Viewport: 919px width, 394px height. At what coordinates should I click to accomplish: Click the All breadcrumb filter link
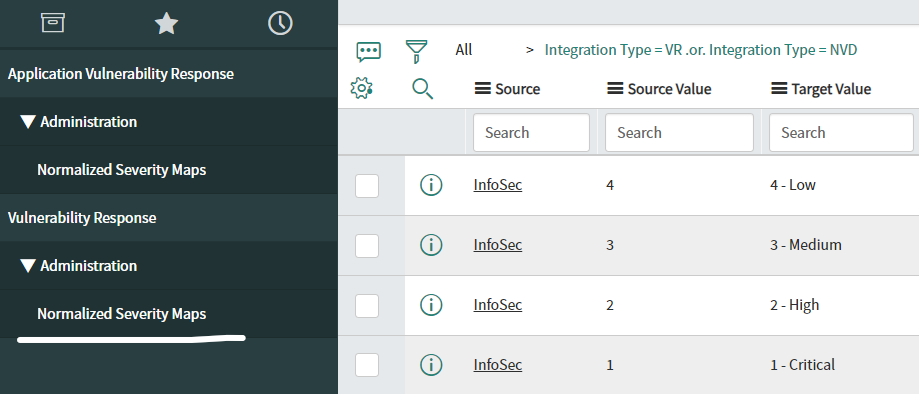pyautogui.click(x=464, y=50)
